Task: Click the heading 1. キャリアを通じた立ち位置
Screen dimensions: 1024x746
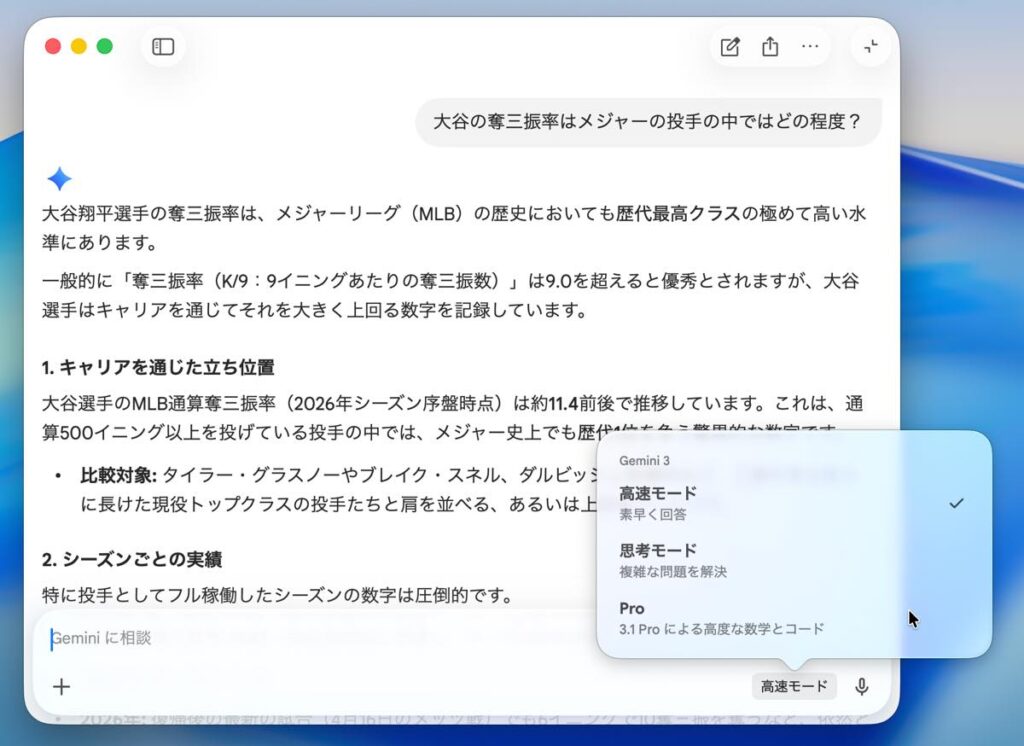Action: (158, 367)
